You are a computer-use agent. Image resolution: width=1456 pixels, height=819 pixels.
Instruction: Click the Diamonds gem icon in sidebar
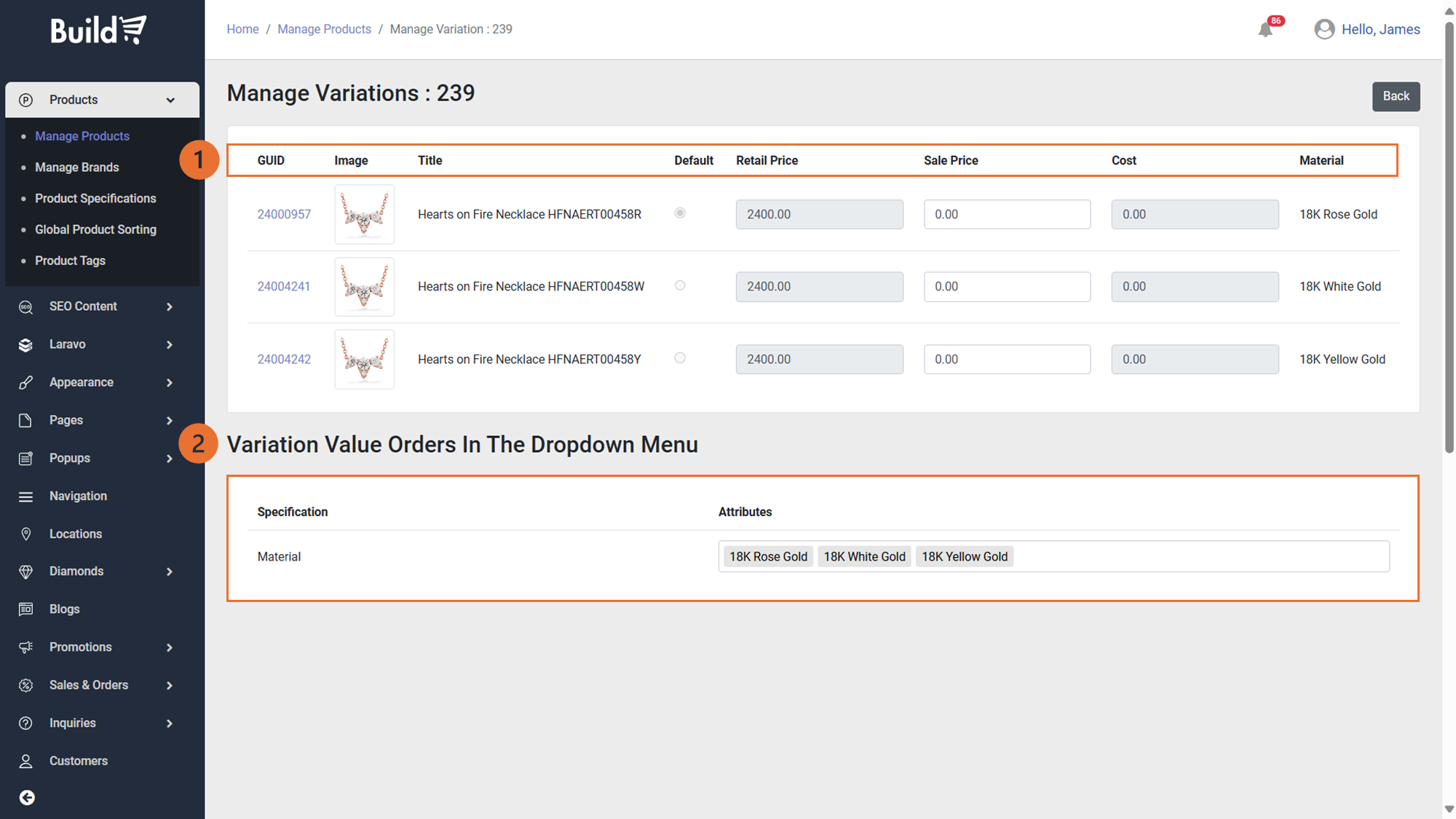26,571
